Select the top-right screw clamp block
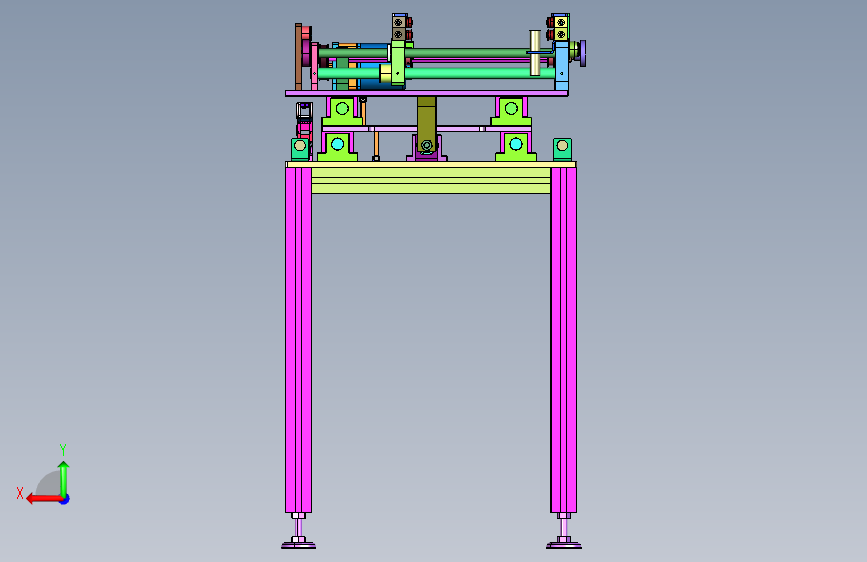The image size is (867, 562). coord(560,28)
